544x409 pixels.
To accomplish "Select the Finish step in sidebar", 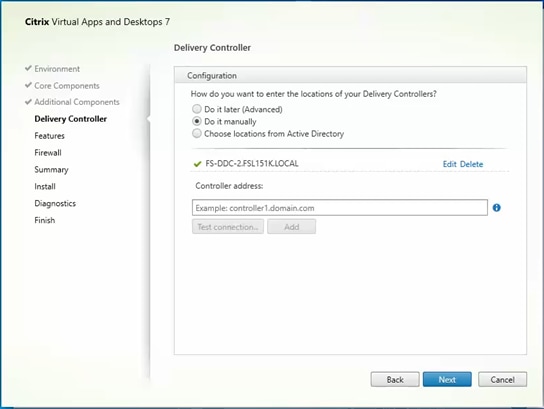I will click(44, 220).
